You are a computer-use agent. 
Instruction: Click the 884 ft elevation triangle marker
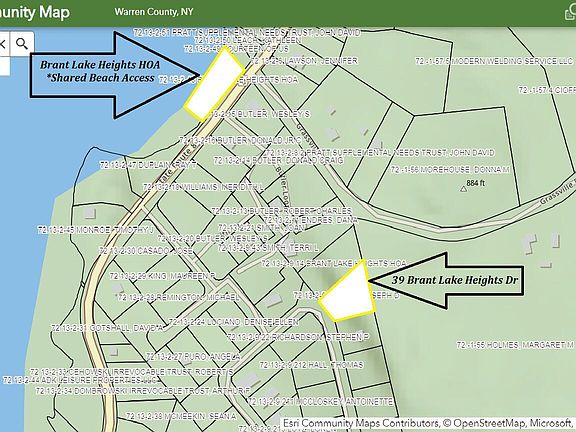tap(464, 189)
